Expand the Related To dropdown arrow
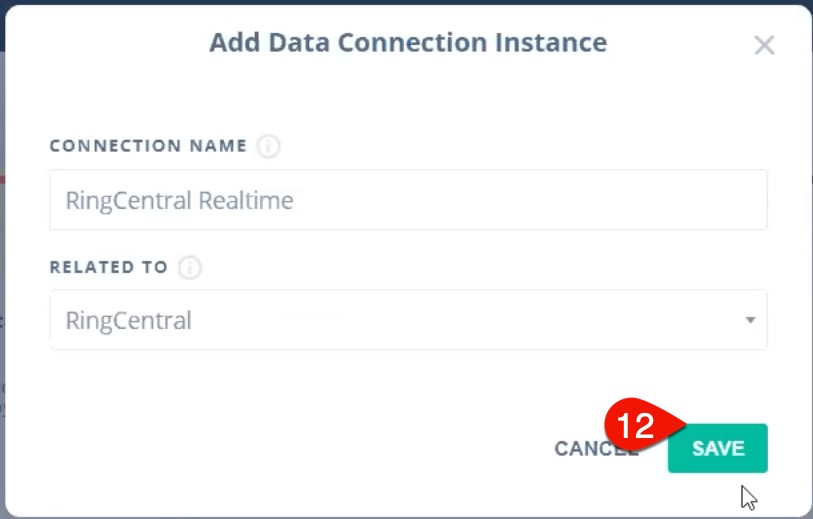 (750, 320)
